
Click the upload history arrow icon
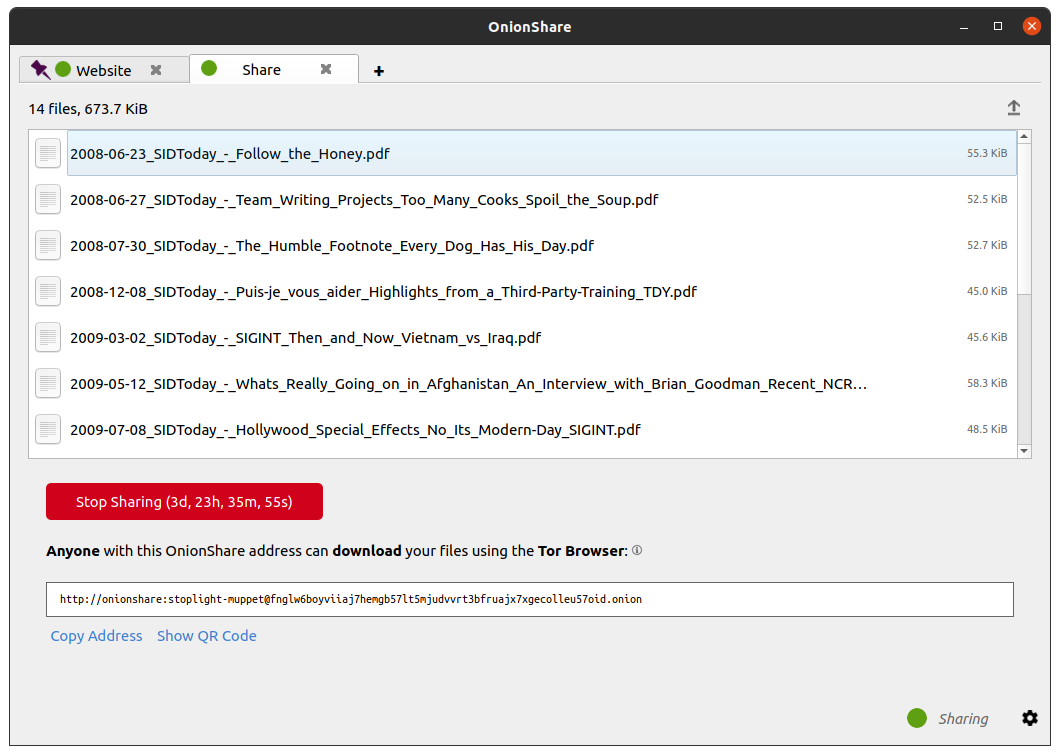(x=1013, y=108)
